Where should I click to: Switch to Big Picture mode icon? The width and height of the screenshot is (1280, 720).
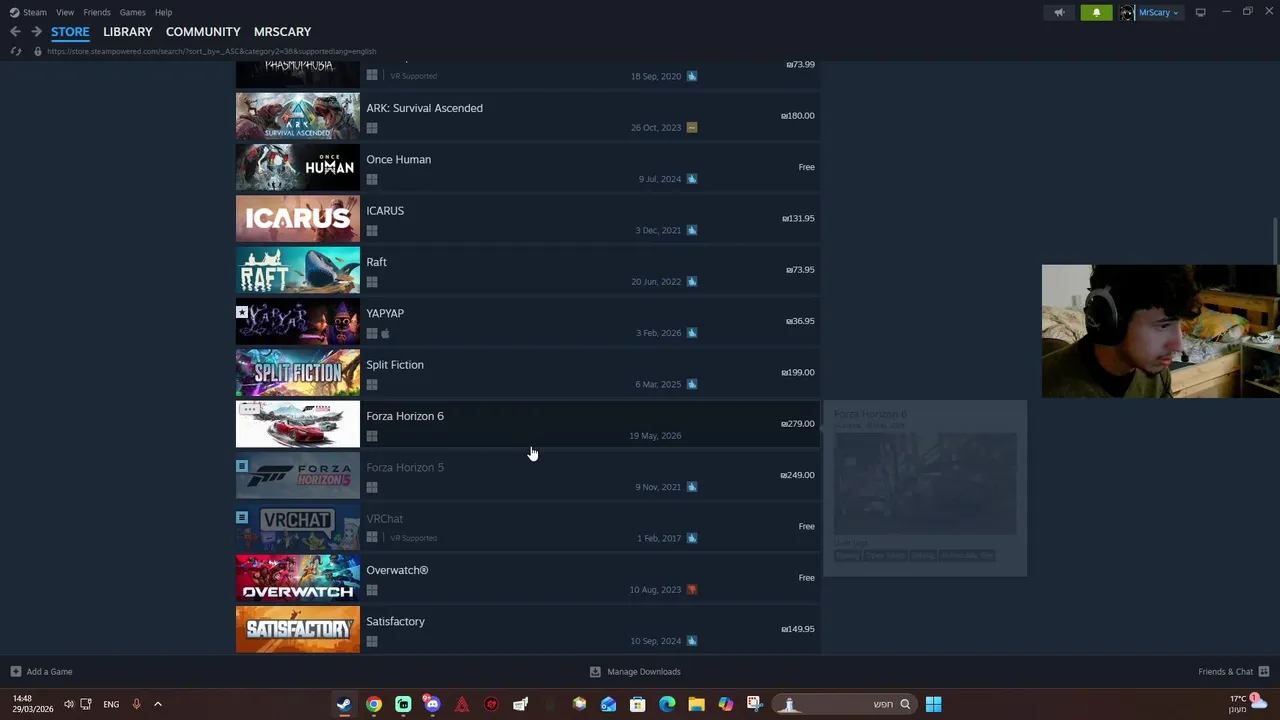(1200, 12)
